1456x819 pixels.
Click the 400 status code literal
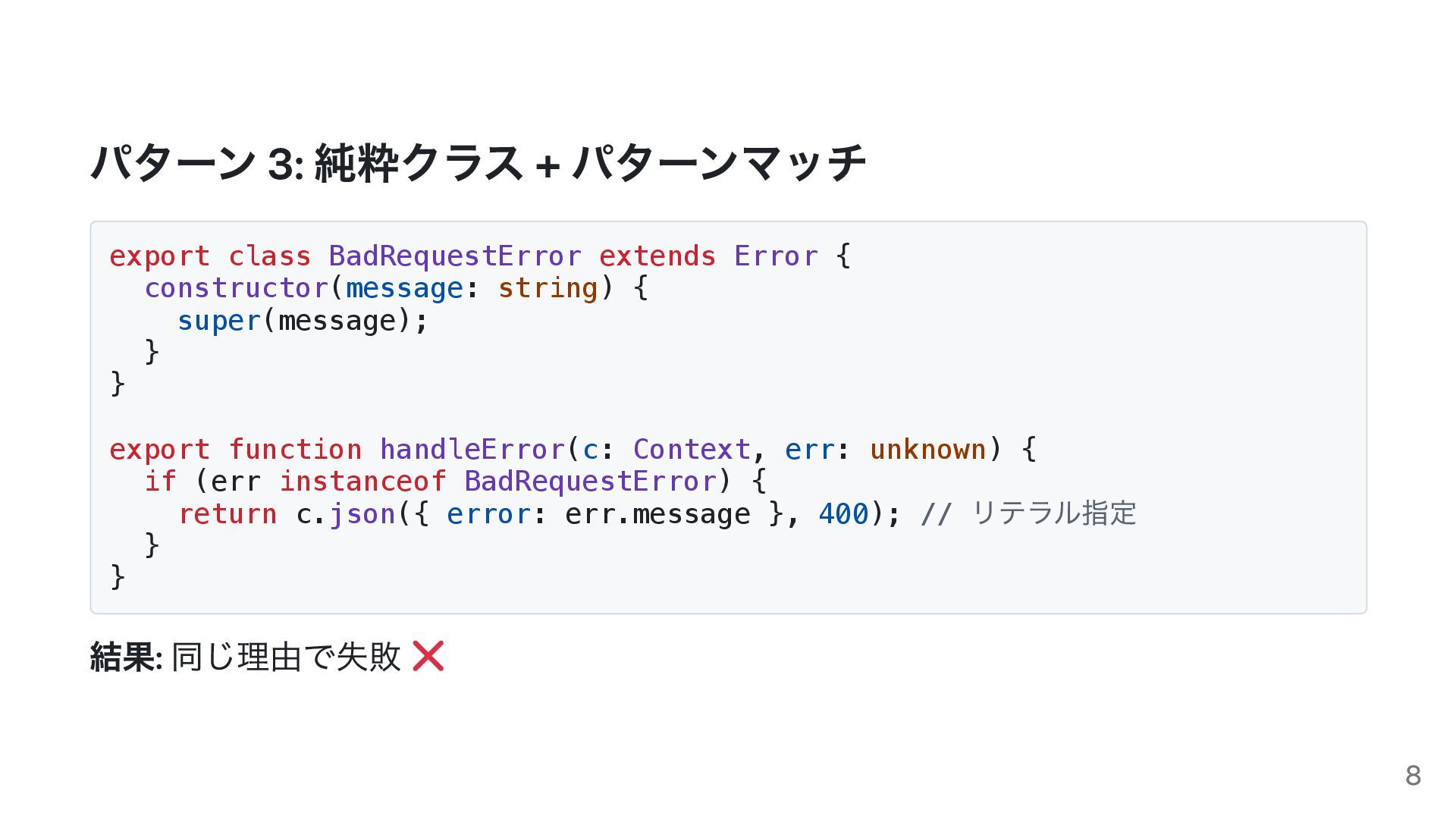pyautogui.click(x=843, y=513)
